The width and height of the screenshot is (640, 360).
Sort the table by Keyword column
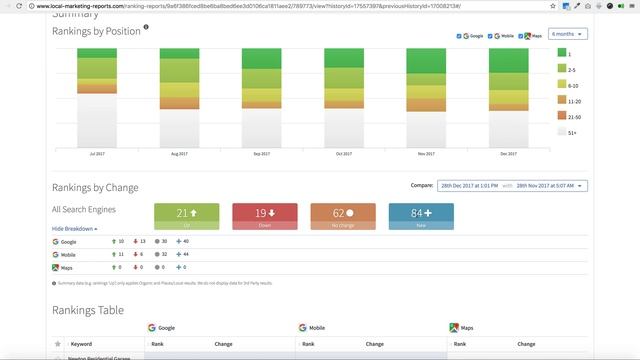[81, 344]
